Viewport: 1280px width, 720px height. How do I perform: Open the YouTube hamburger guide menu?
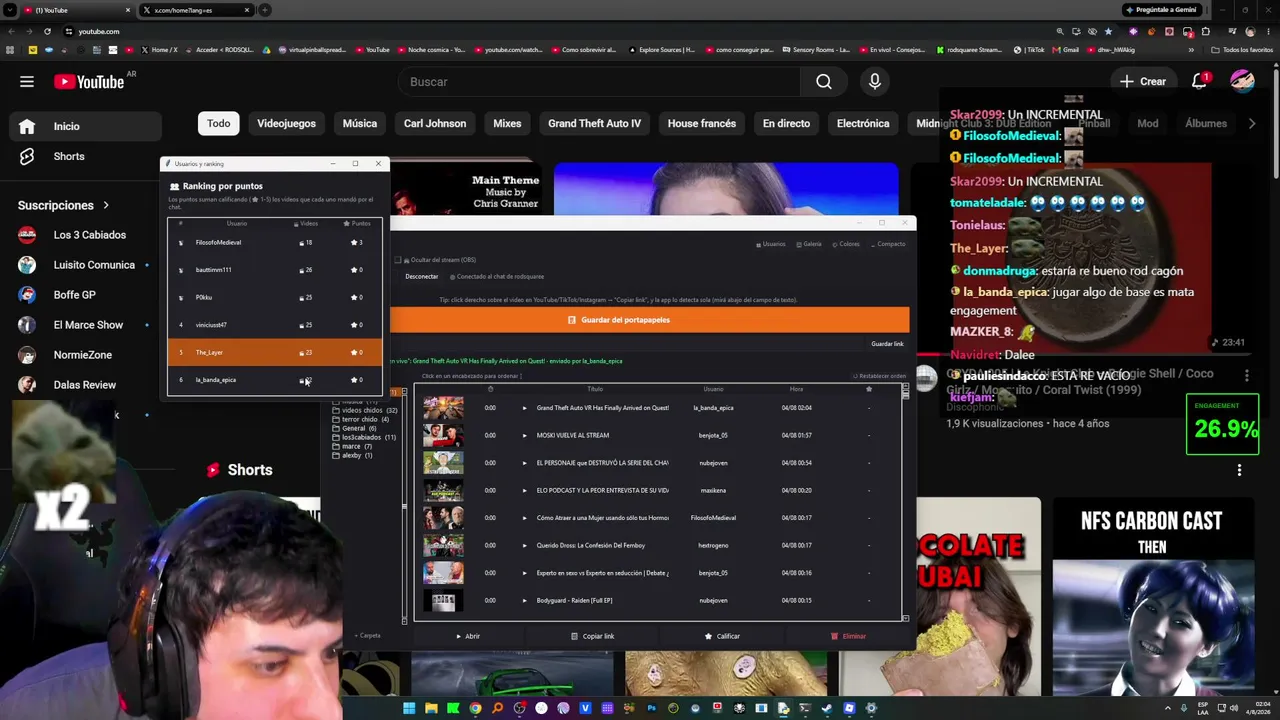(x=27, y=82)
